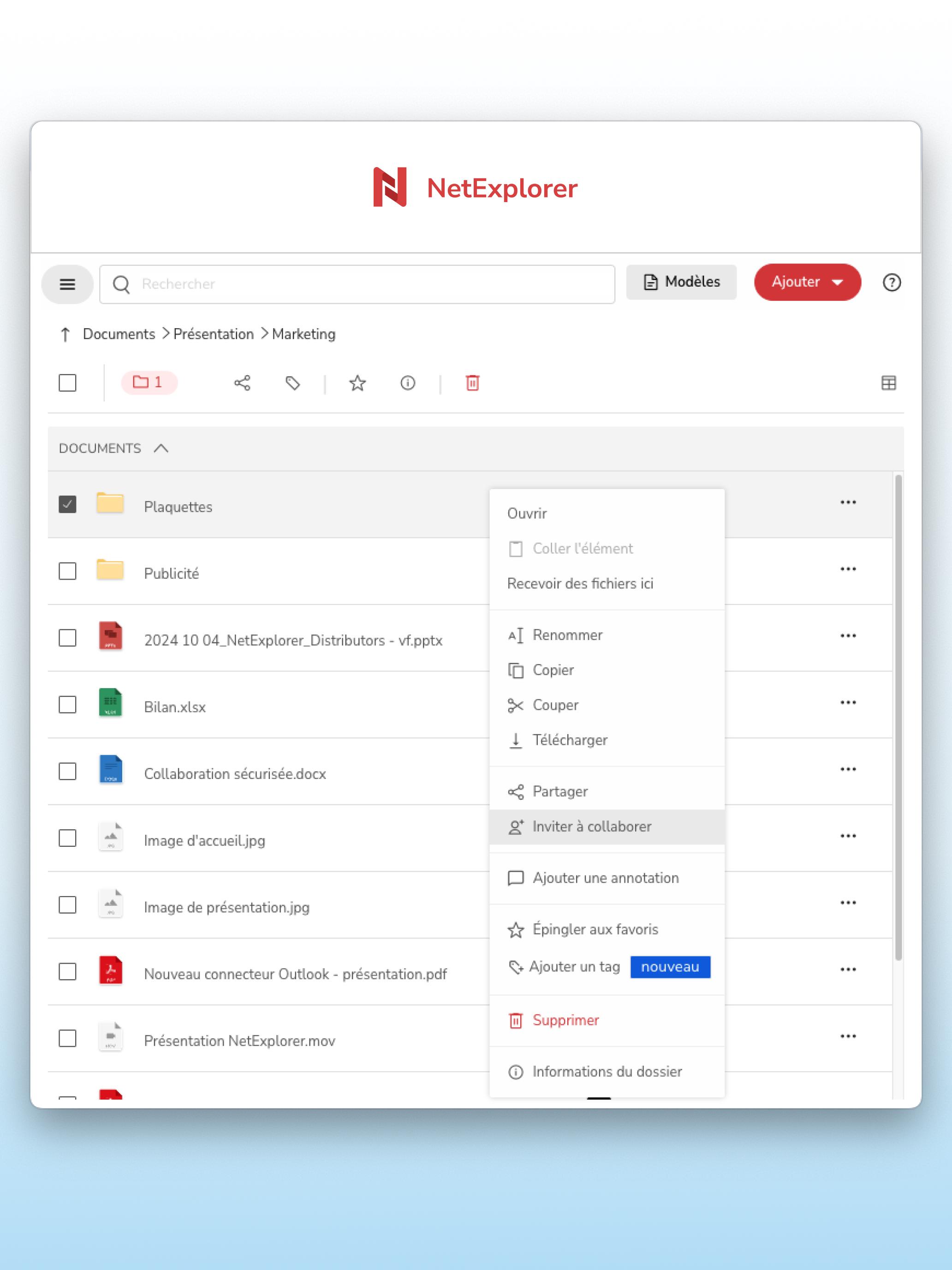Screen dimensions: 952x1270
Task: Go to Présentation in breadcrumb
Action: (x=214, y=334)
